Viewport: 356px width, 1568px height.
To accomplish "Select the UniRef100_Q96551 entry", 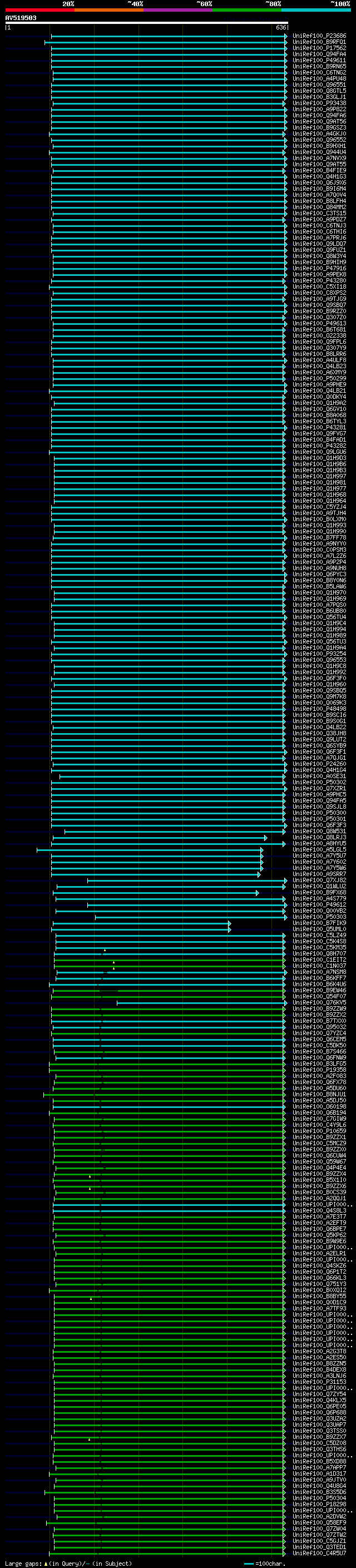I will click(x=319, y=85).
